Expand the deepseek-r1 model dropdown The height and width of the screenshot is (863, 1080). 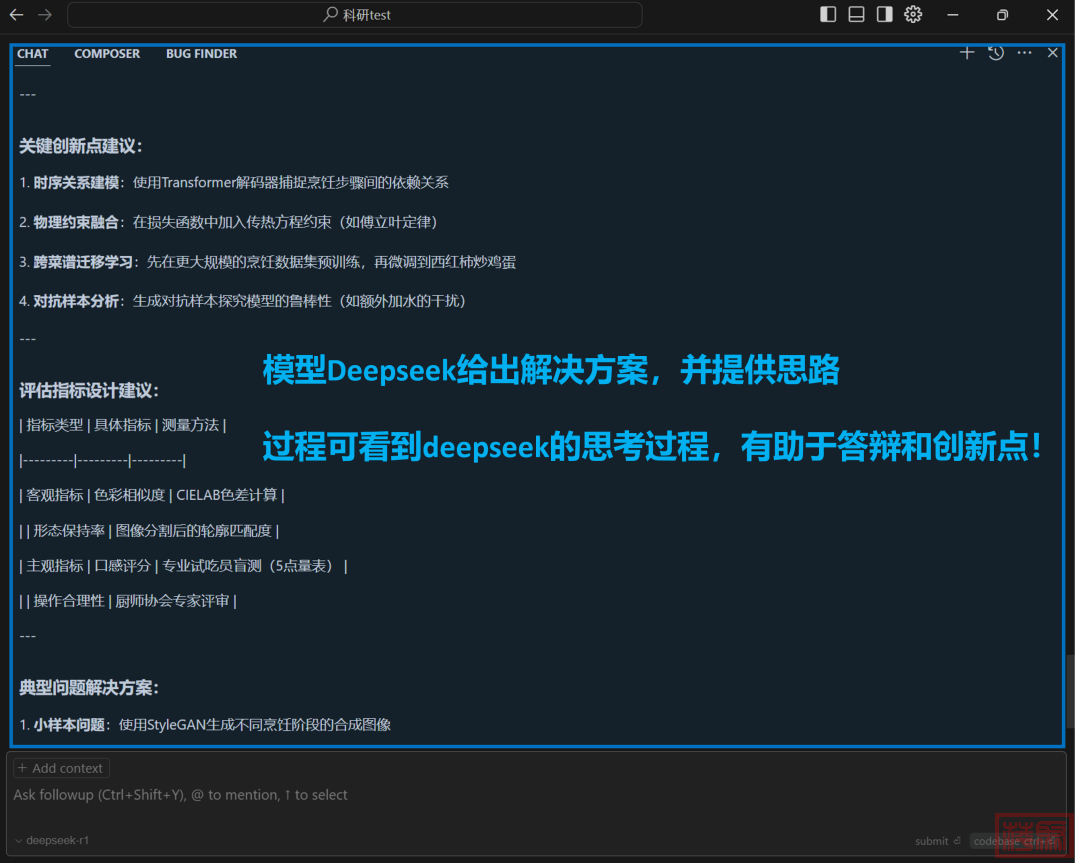click(x=52, y=840)
